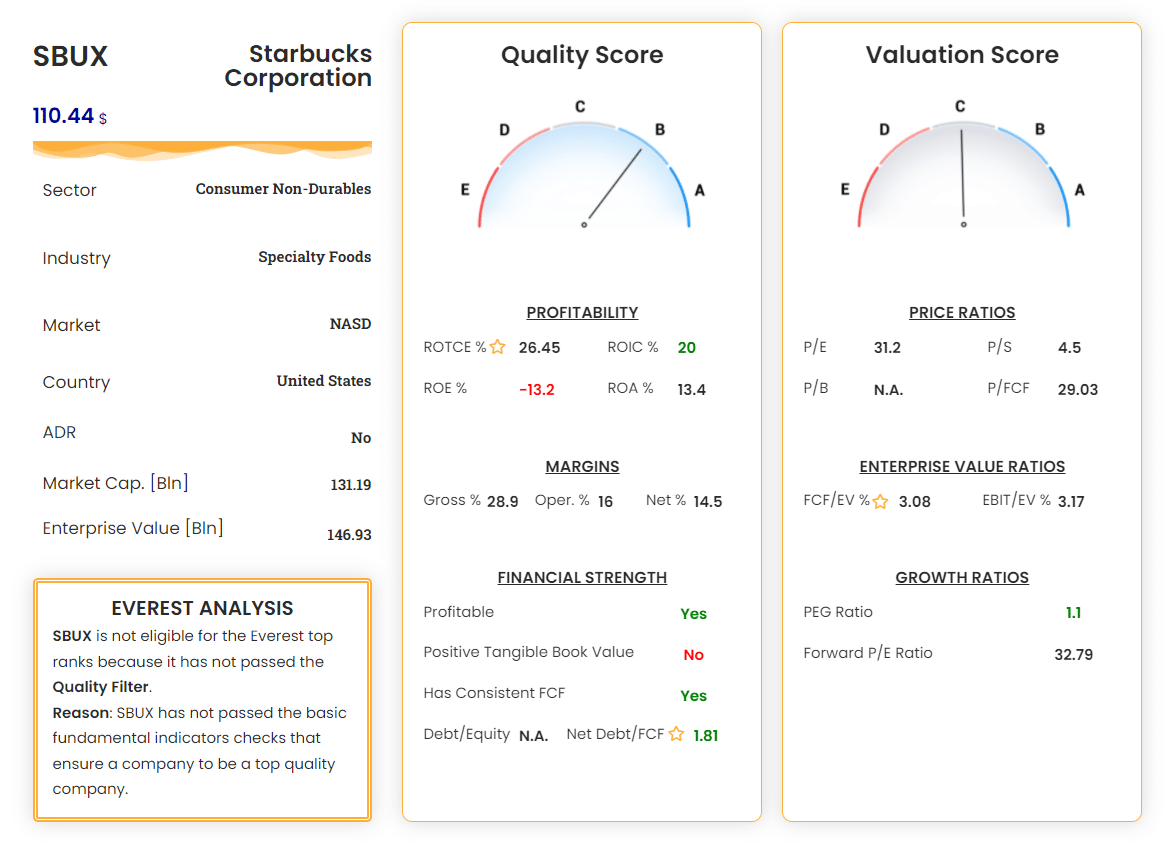Click the Enterprise Value [Bln] label
This screenshot has width=1176, height=842.
(x=133, y=528)
